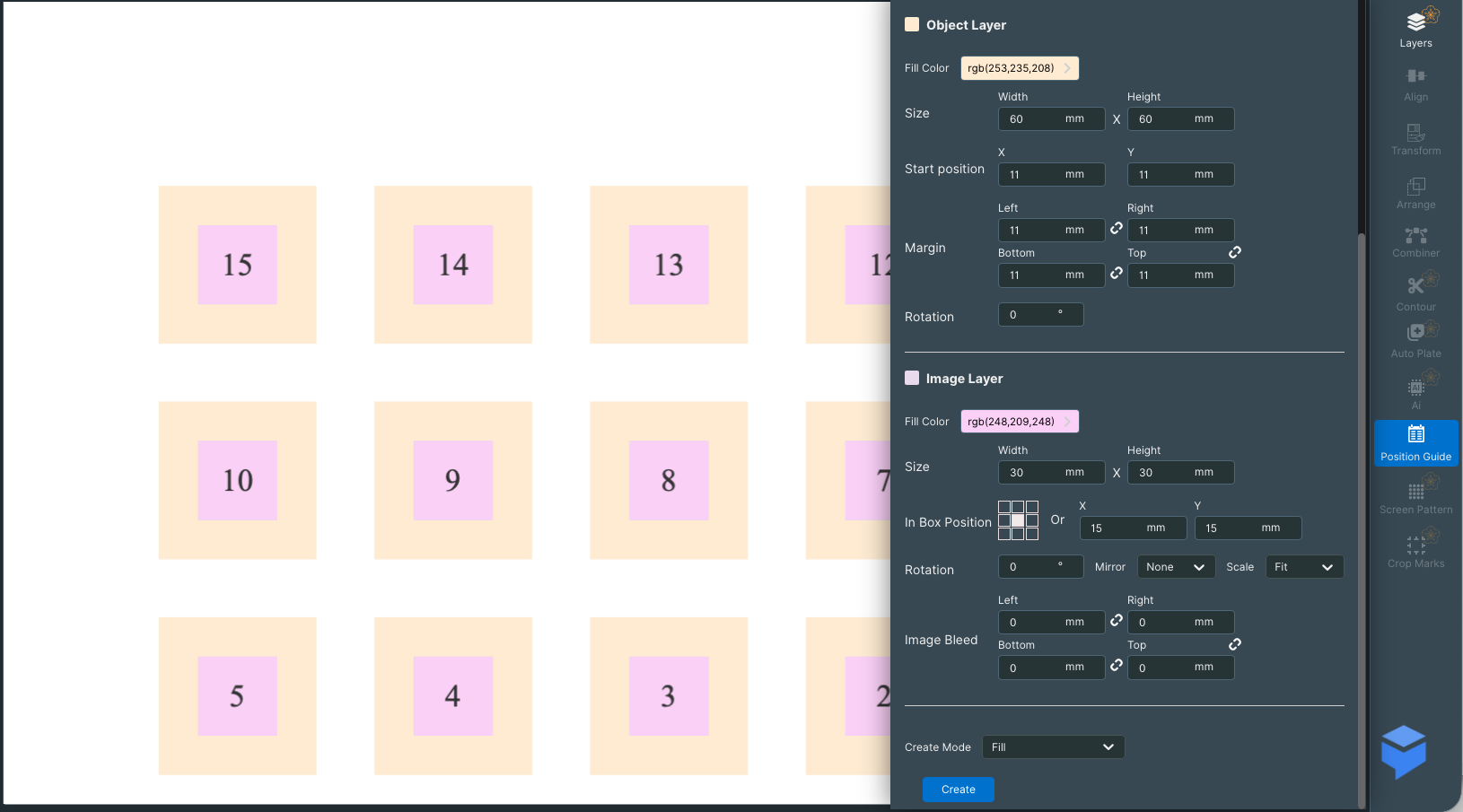Open the Position Guide tab
The image size is (1463, 812).
click(1415, 442)
